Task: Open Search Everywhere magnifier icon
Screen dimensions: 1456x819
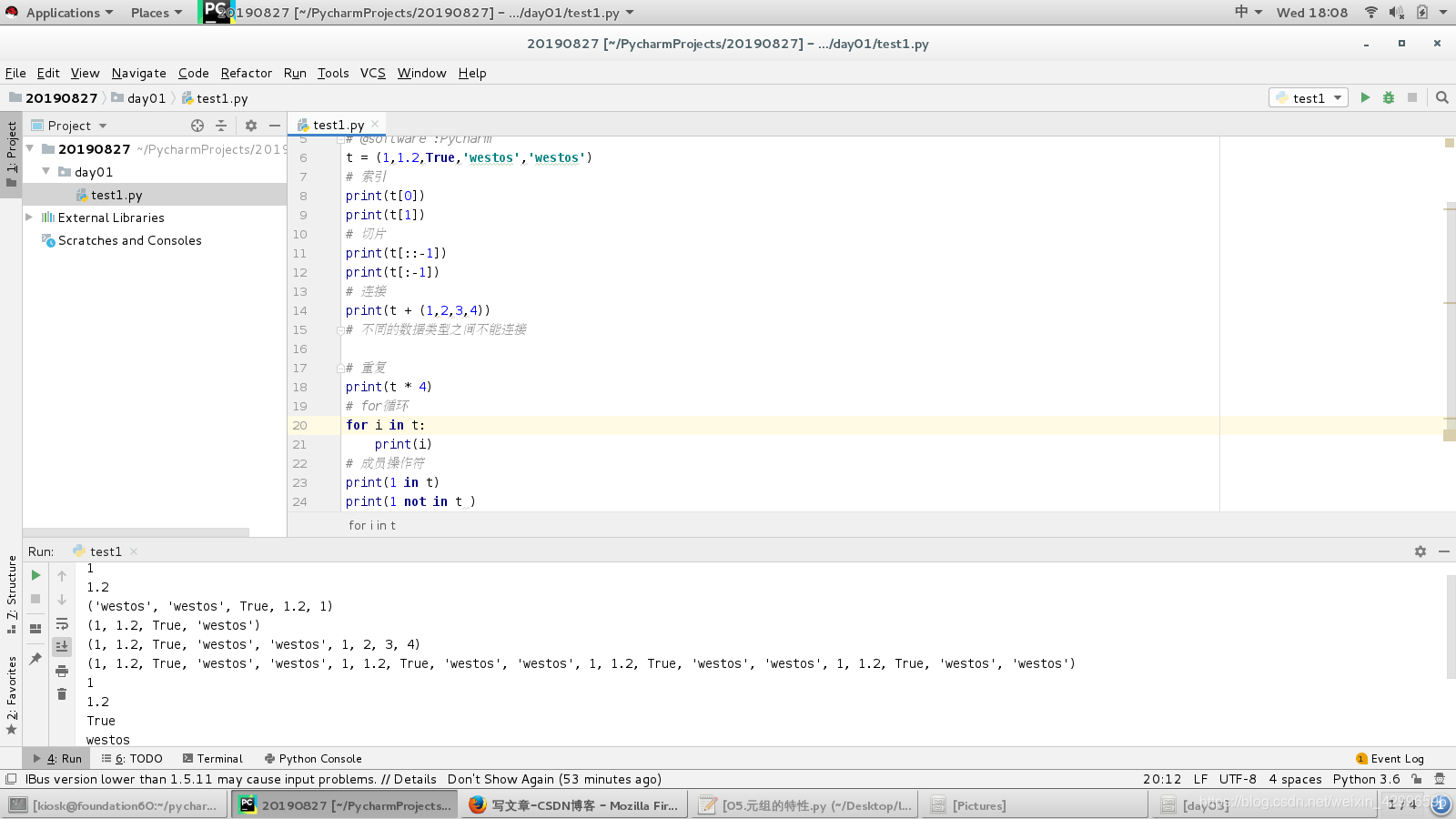Action: tap(1442, 97)
